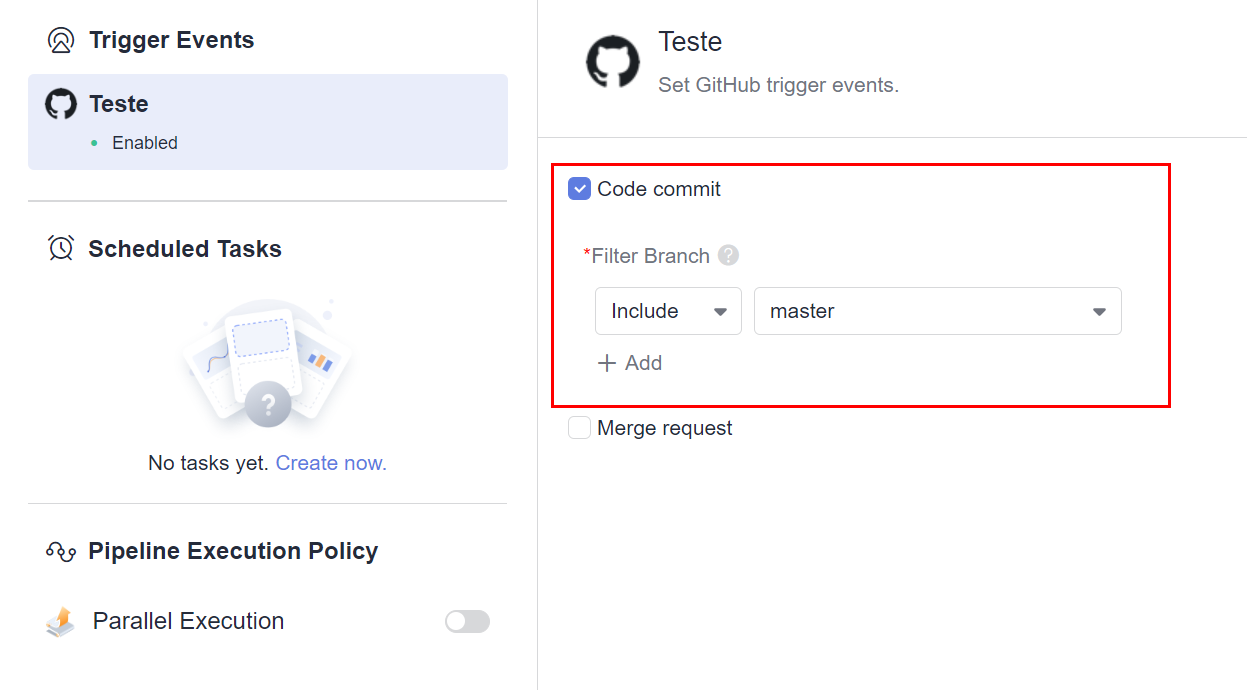
Task: Select the Teste trigger event item
Action: (x=267, y=121)
